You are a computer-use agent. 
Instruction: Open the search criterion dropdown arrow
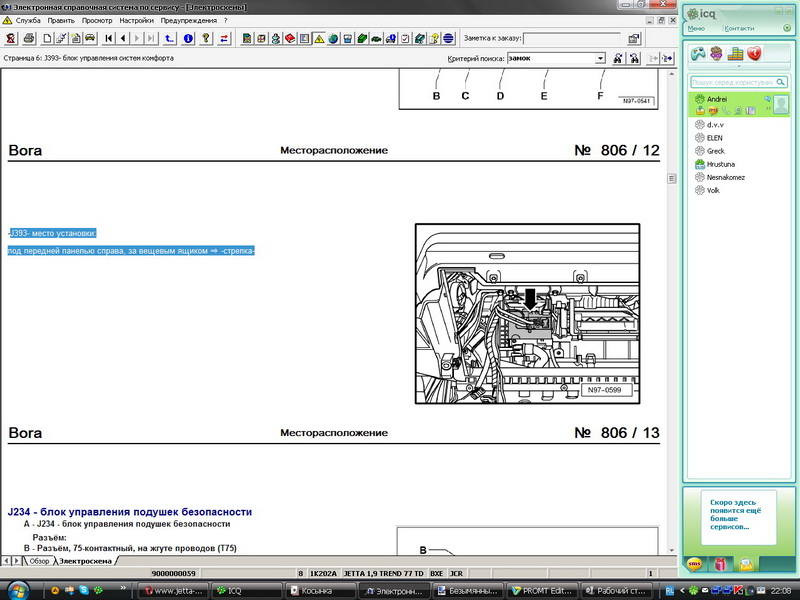[x=600, y=58]
